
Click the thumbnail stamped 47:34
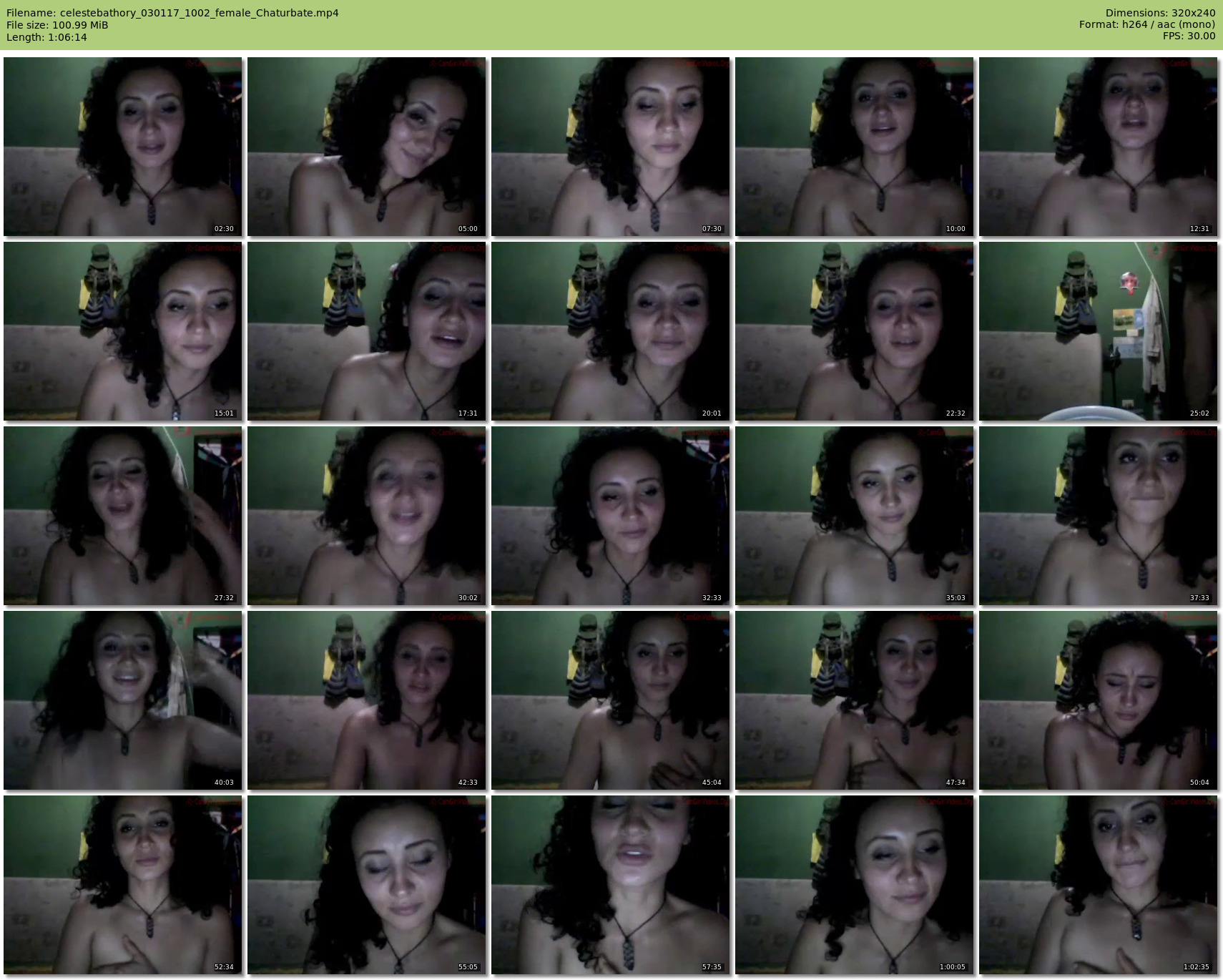[x=855, y=700]
